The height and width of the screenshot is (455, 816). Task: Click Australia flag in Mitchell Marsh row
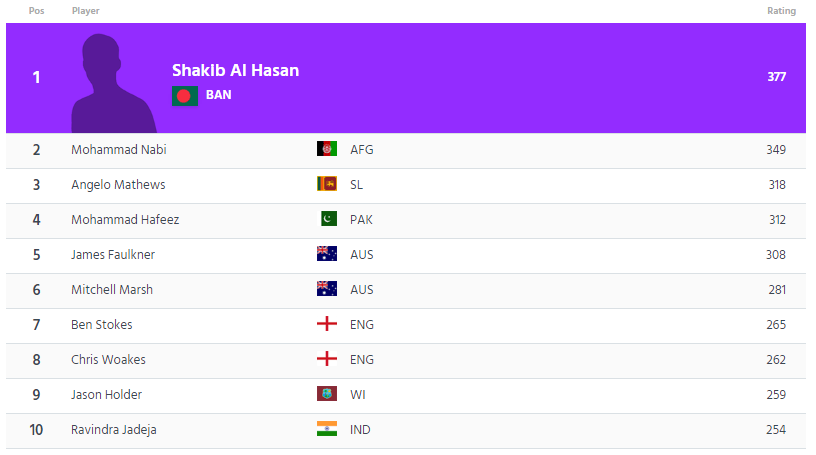point(327,290)
